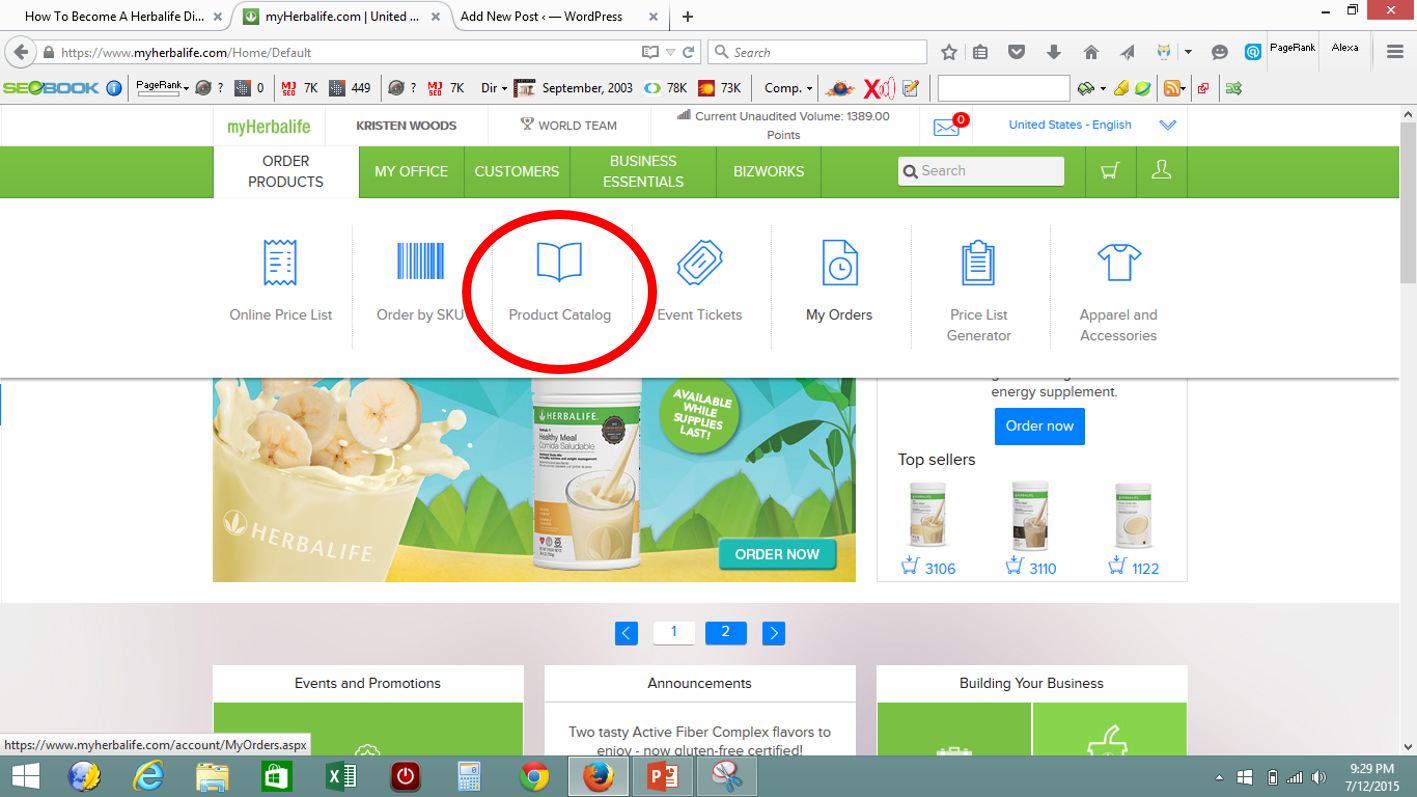This screenshot has width=1417, height=797.
Task: Click the Firefox back arrow button
Action: click(x=21, y=52)
